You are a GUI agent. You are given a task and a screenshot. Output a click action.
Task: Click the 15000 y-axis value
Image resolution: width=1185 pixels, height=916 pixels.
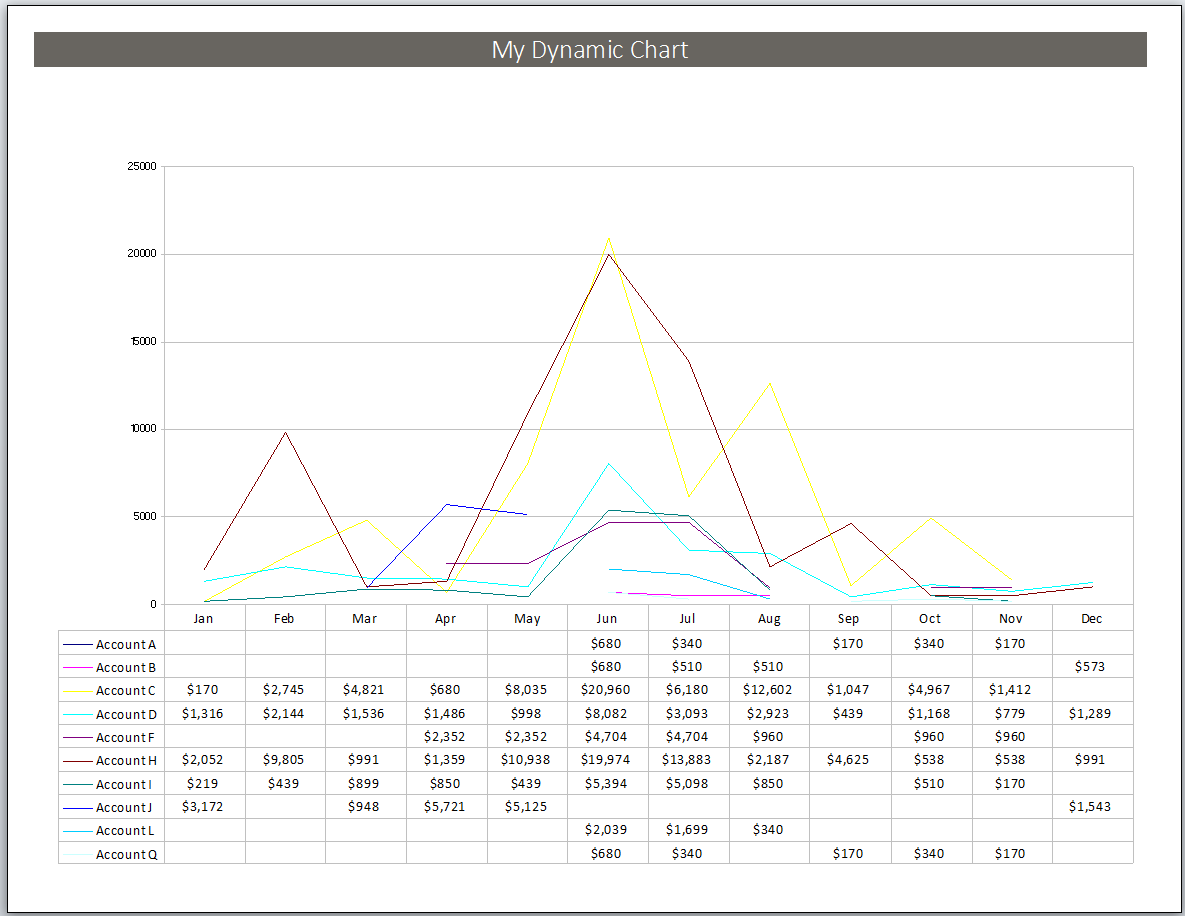144,341
